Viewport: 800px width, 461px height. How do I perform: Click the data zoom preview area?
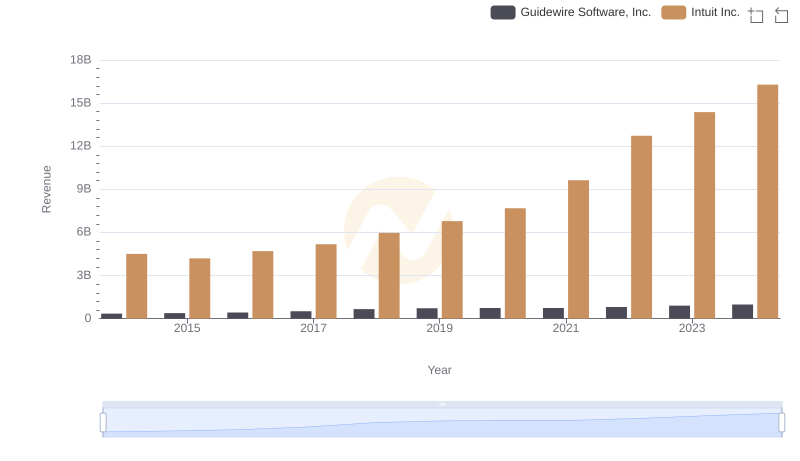point(442,423)
